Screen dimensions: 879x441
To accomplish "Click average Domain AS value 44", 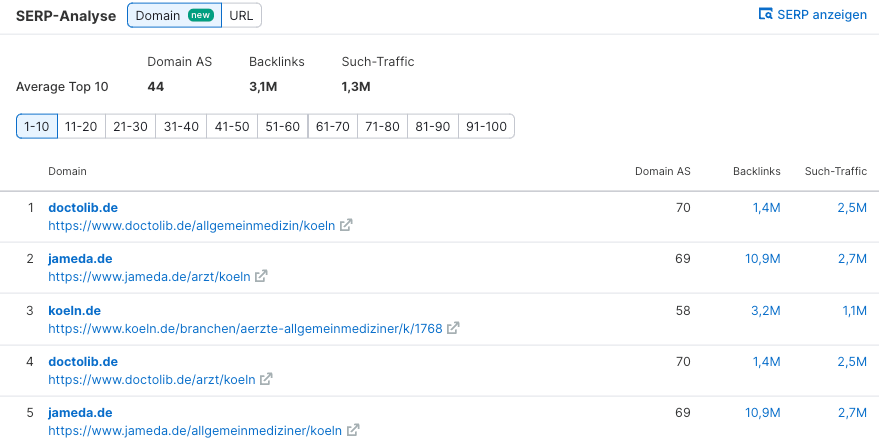I will pyautogui.click(x=156, y=87).
